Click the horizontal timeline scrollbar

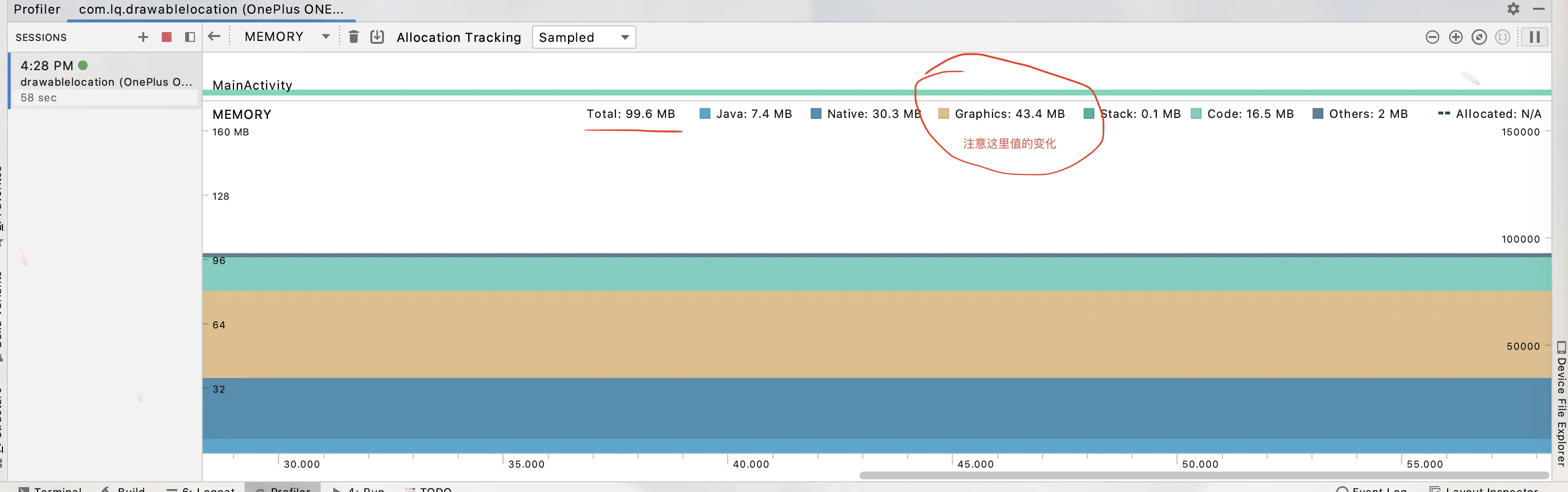tap(1204, 475)
